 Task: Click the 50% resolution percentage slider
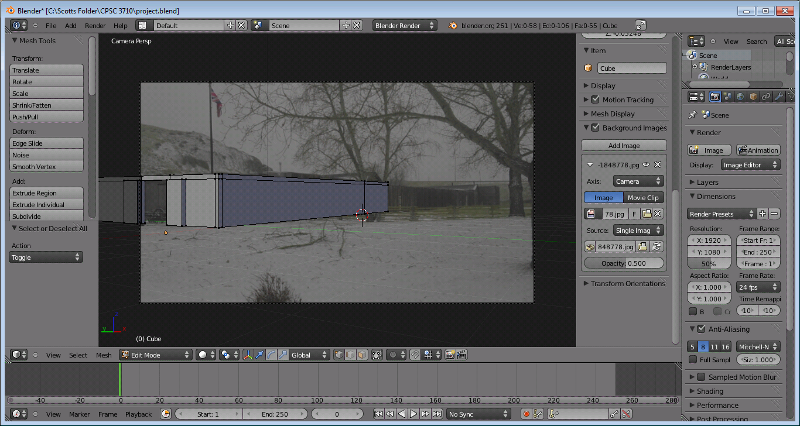tap(709, 264)
